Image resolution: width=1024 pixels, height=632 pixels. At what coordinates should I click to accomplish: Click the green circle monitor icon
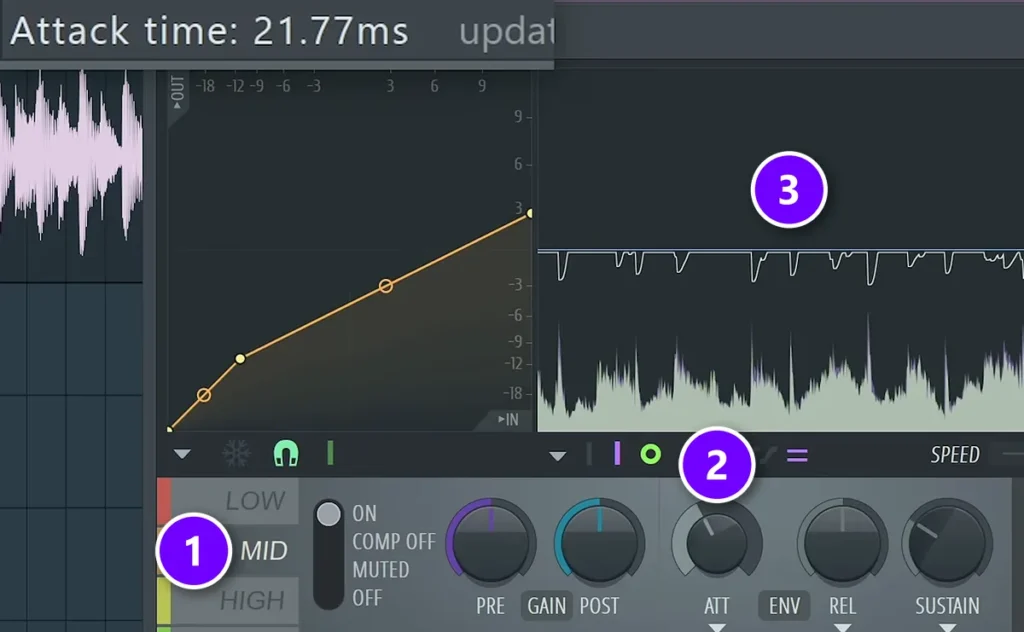pyautogui.click(x=650, y=454)
